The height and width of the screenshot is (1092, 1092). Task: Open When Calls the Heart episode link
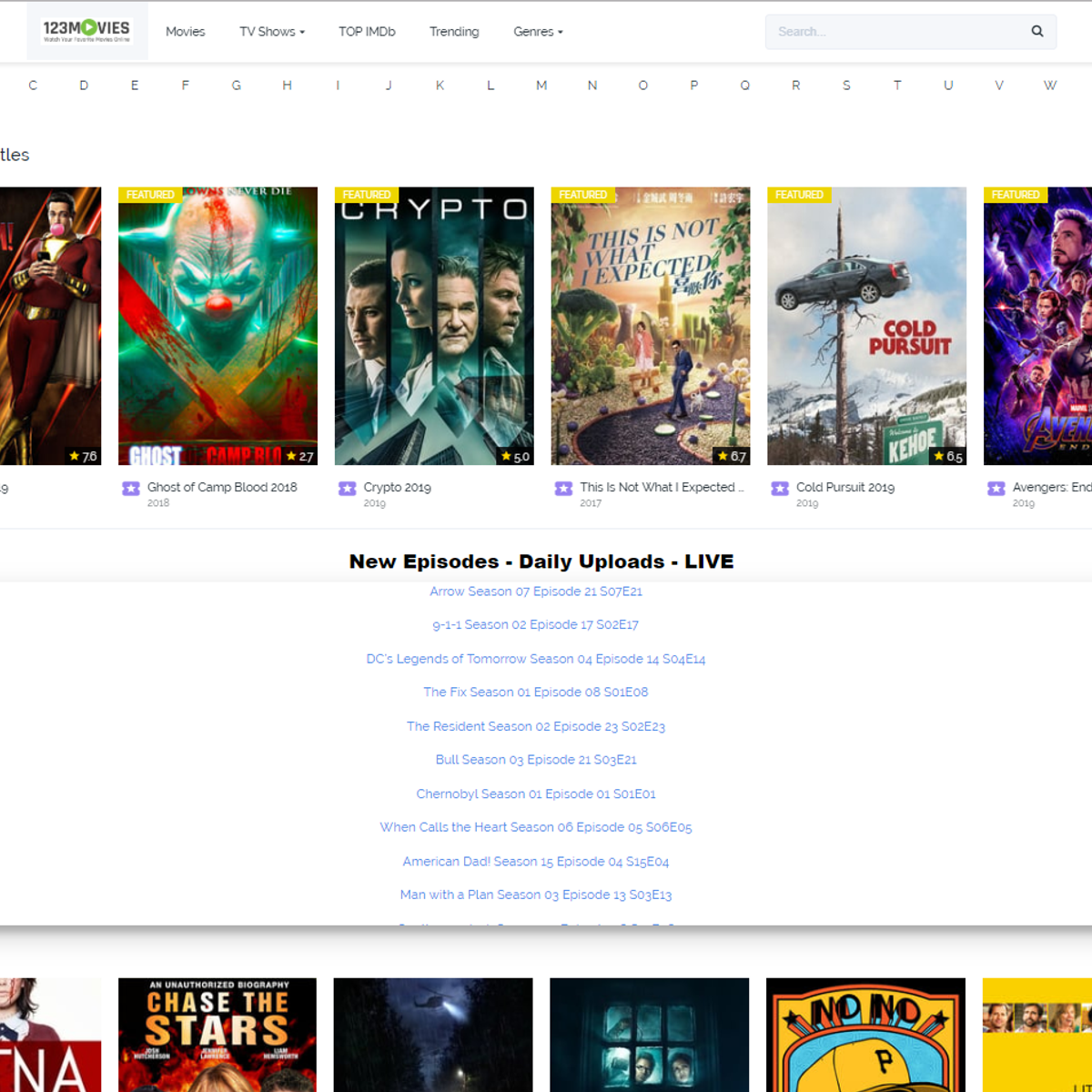(x=536, y=827)
